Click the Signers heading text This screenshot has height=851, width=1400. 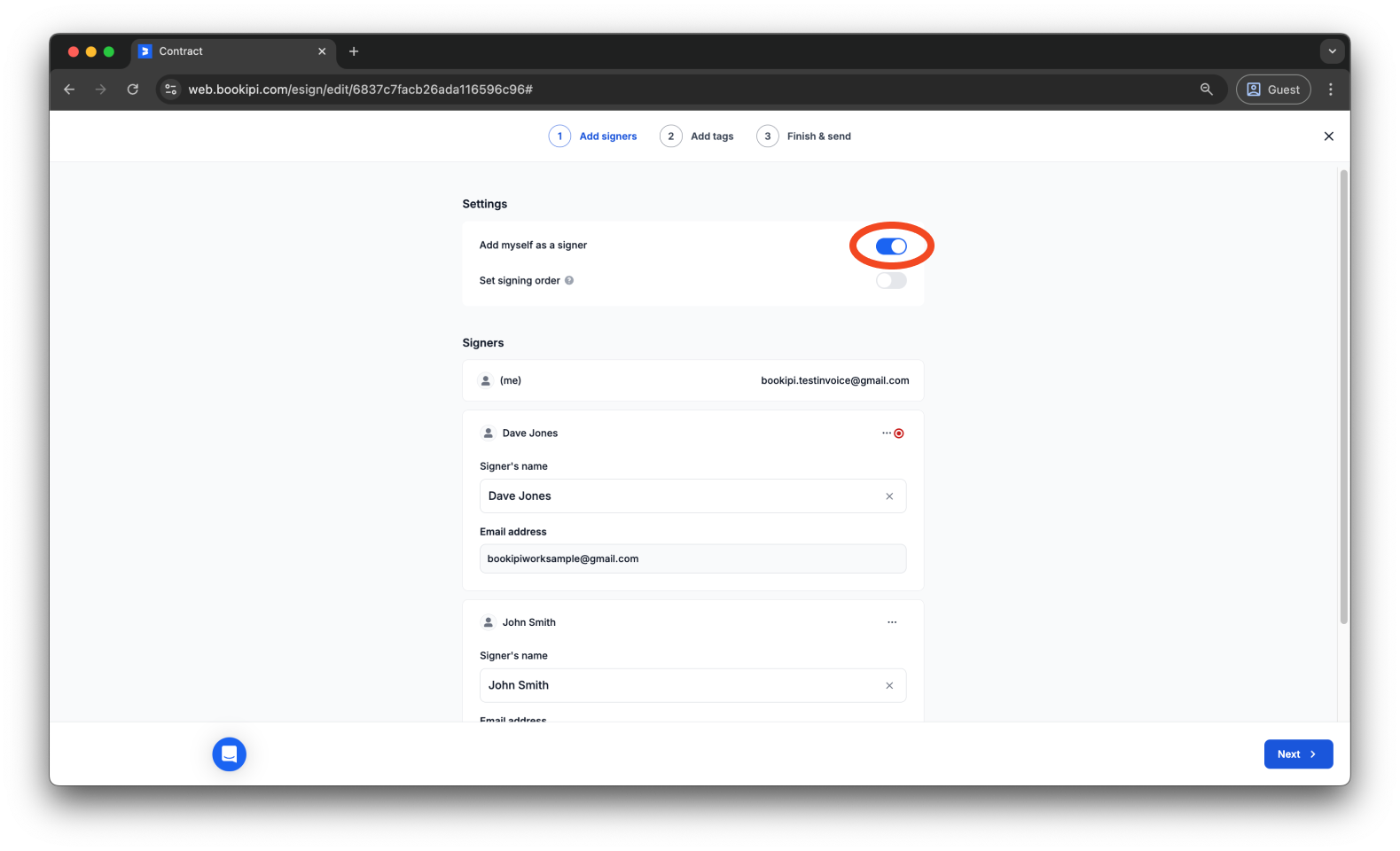pyautogui.click(x=483, y=343)
